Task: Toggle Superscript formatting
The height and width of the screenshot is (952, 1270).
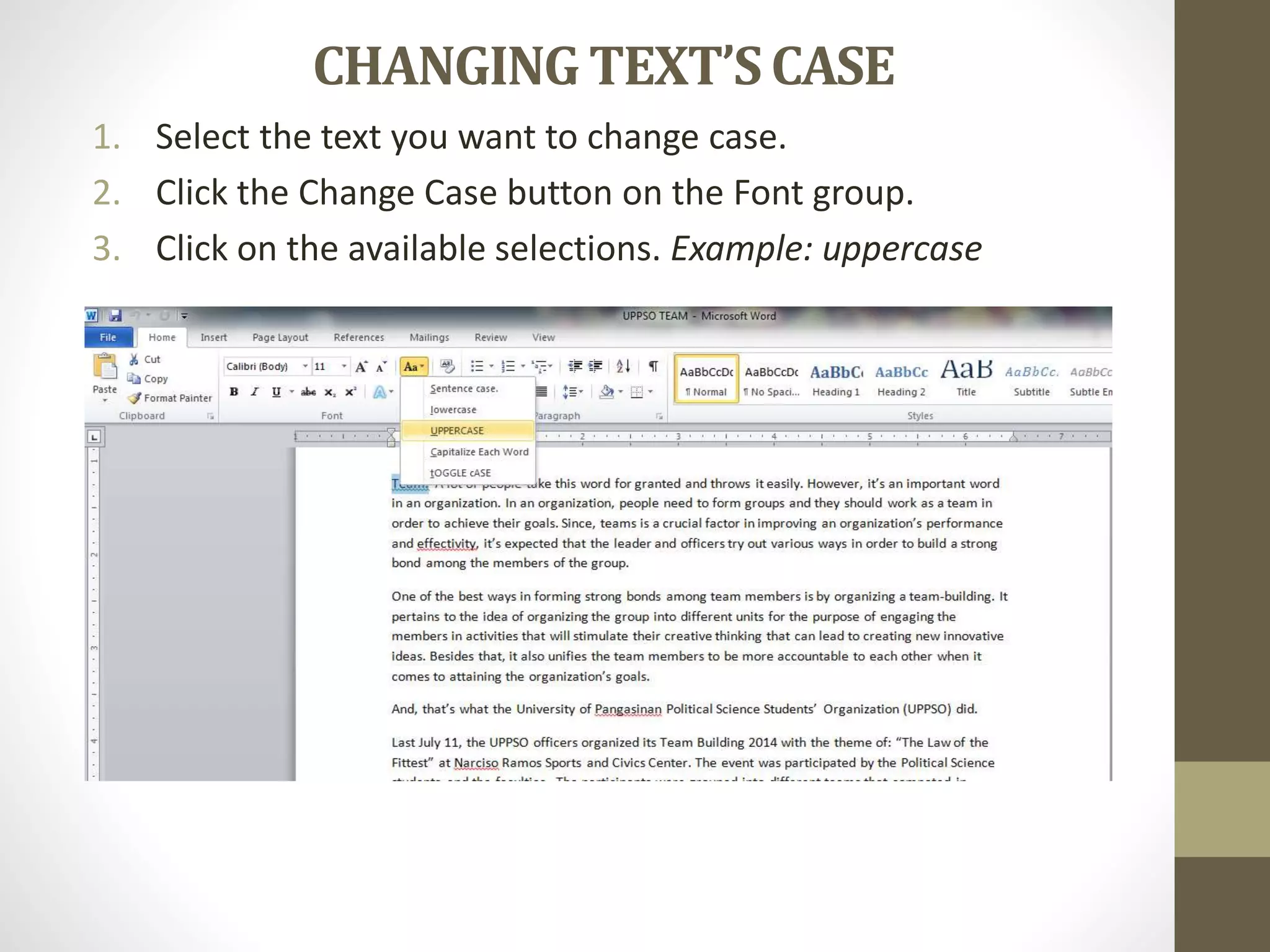Action: [x=350, y=392]
